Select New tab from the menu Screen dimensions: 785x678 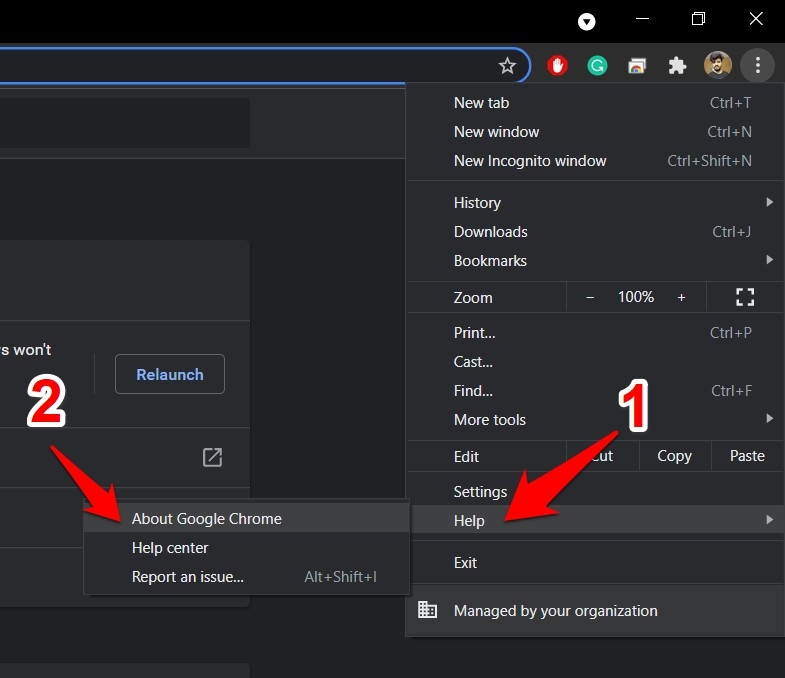coord(595,103)
